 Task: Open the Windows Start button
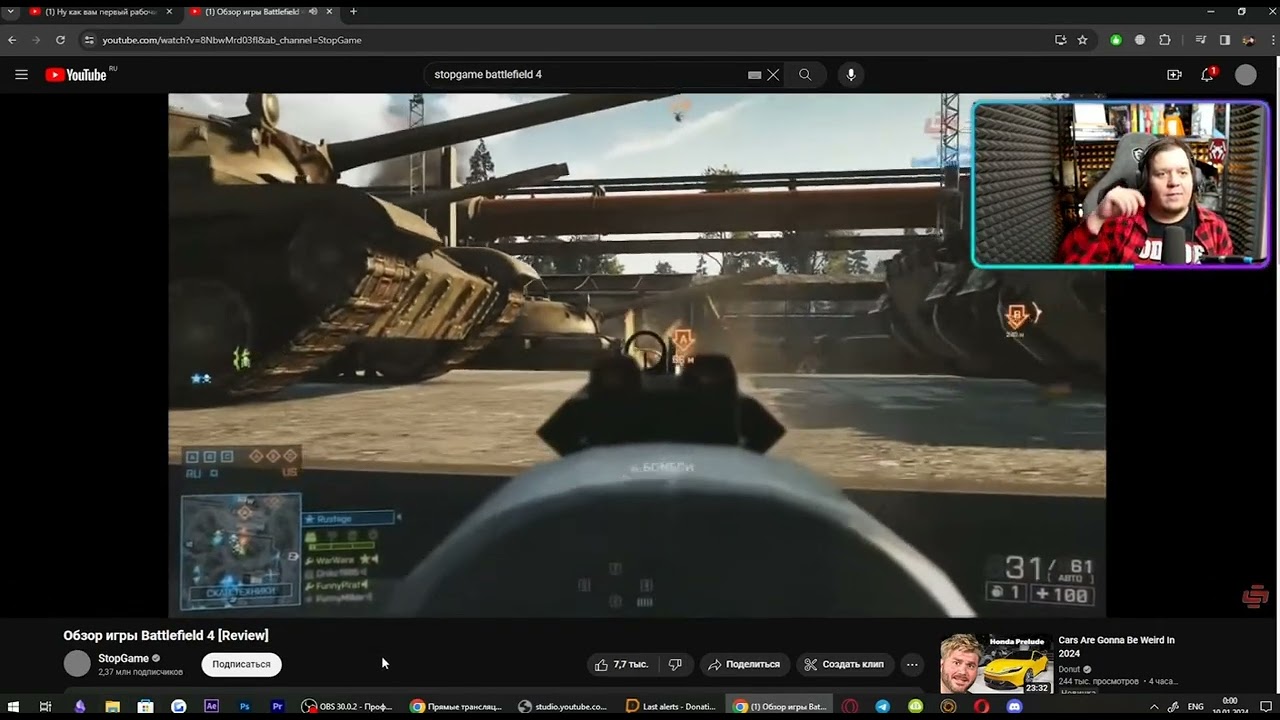click(13, 706)
